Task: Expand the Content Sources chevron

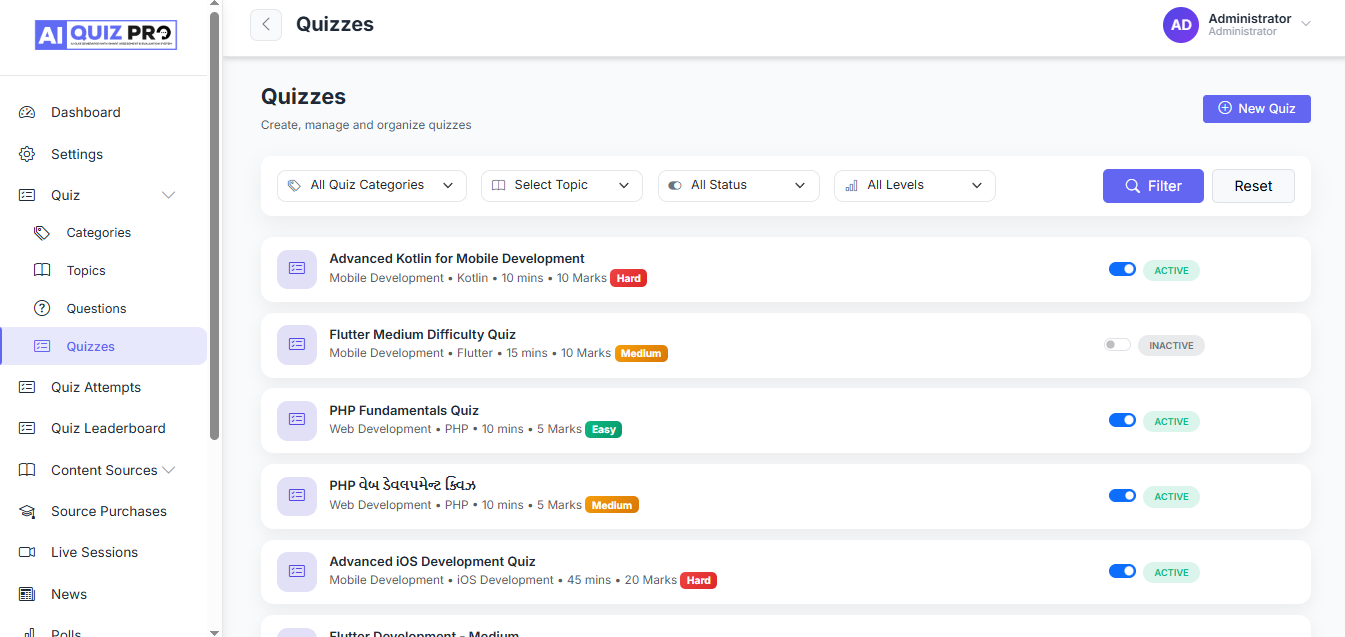Action: tap(169, 470)
